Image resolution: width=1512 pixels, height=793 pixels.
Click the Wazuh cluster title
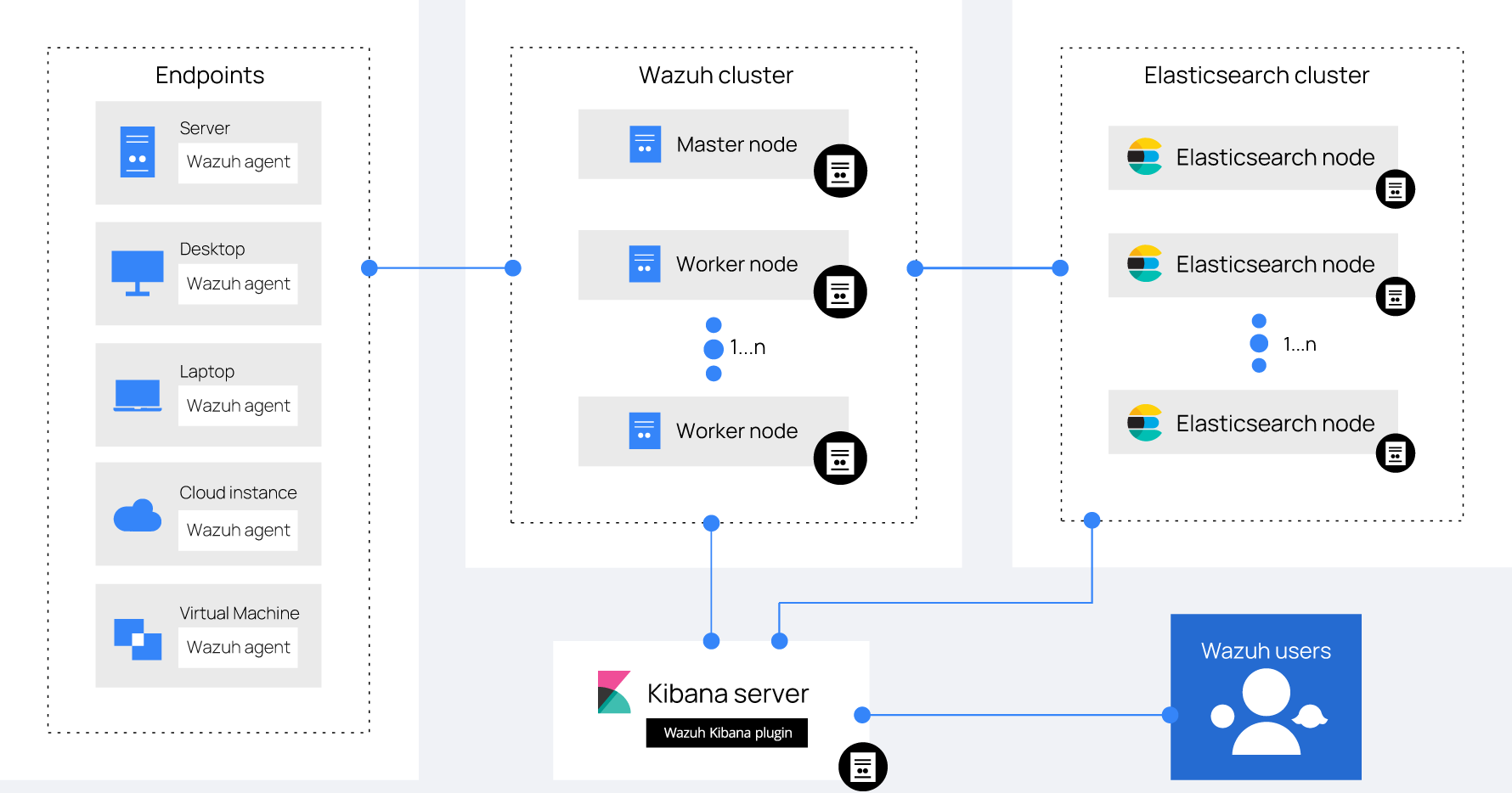[716, 75]
